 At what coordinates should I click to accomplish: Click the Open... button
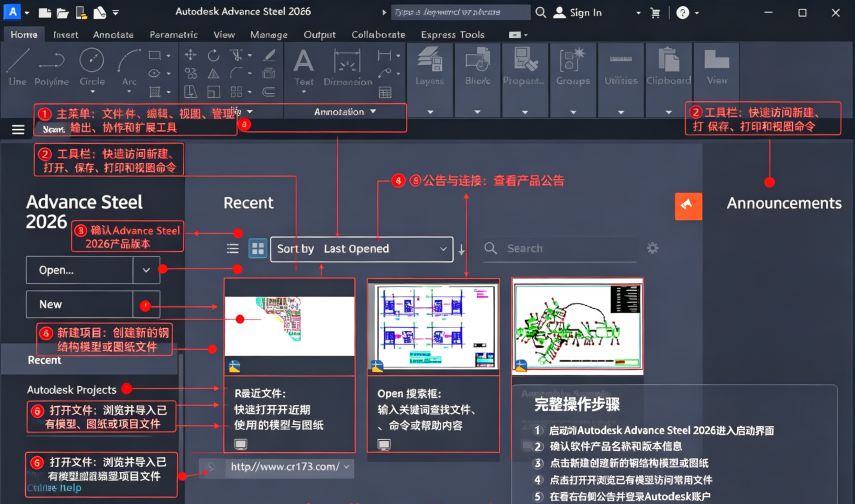pos(80,270)
